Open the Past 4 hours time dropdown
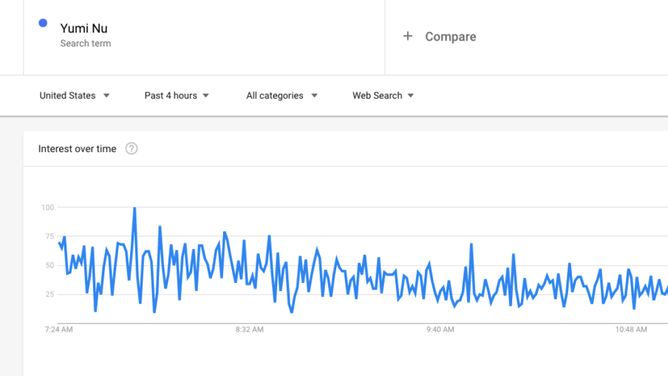Screen dimensions: 668x376 tap(176, 95)
